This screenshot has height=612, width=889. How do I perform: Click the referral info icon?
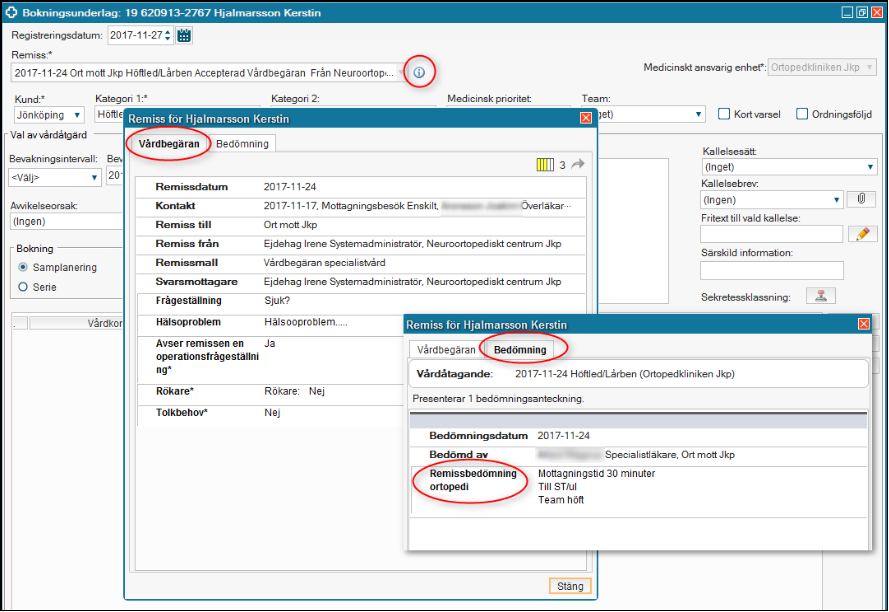point(419,72)
